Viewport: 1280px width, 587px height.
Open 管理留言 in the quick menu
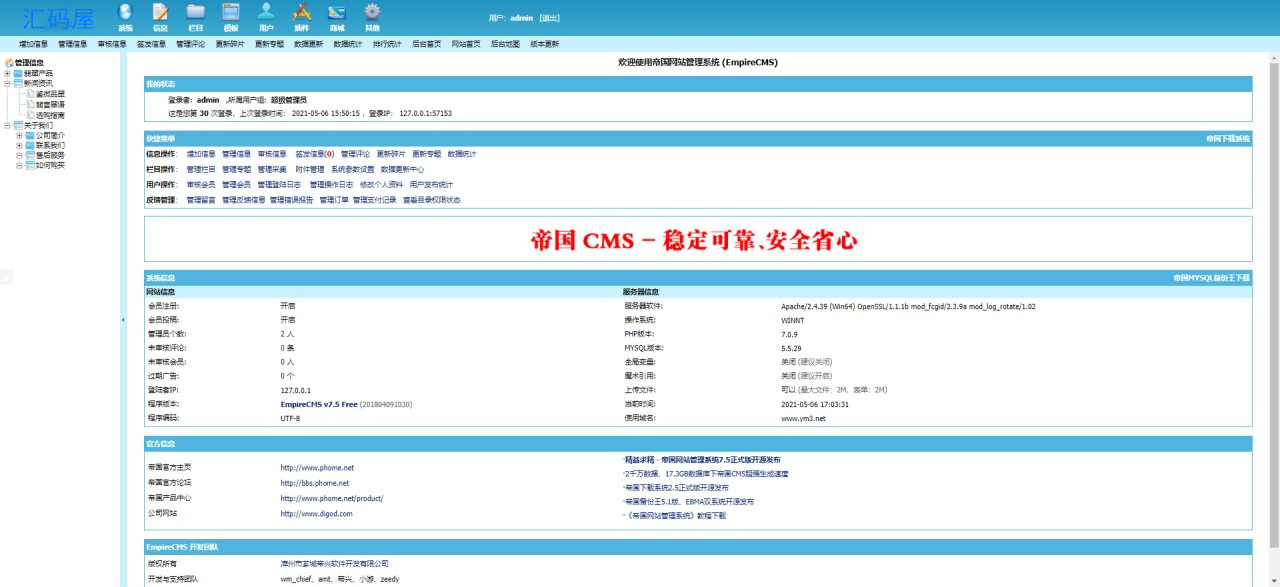click(201, 200)
